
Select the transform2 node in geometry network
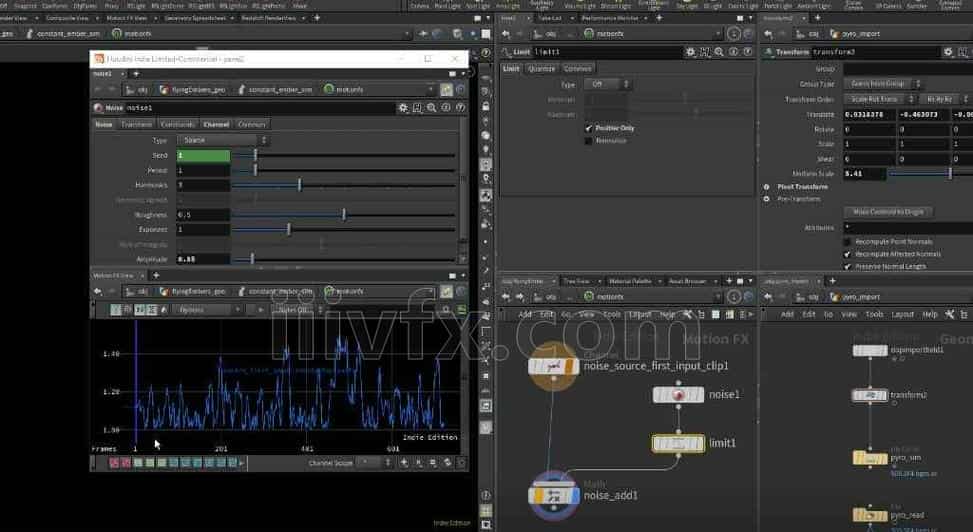click(869, 395)
